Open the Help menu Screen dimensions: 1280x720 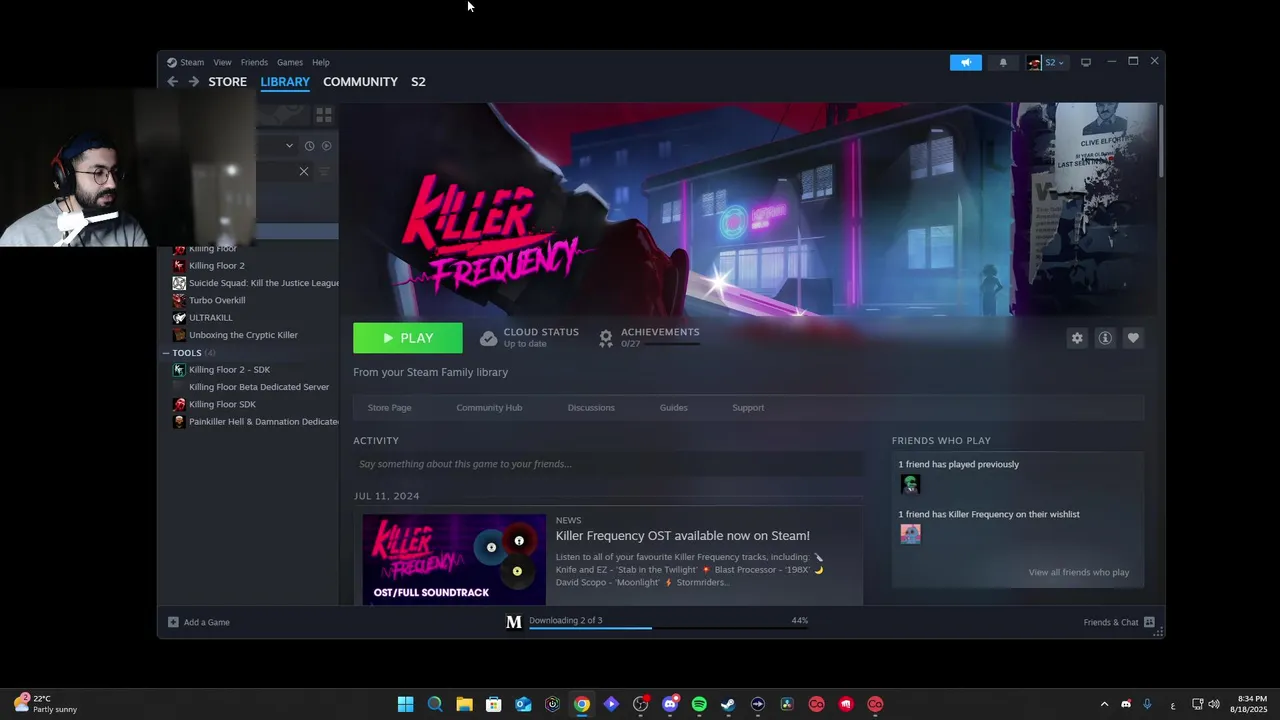click(x=321, y=62)
